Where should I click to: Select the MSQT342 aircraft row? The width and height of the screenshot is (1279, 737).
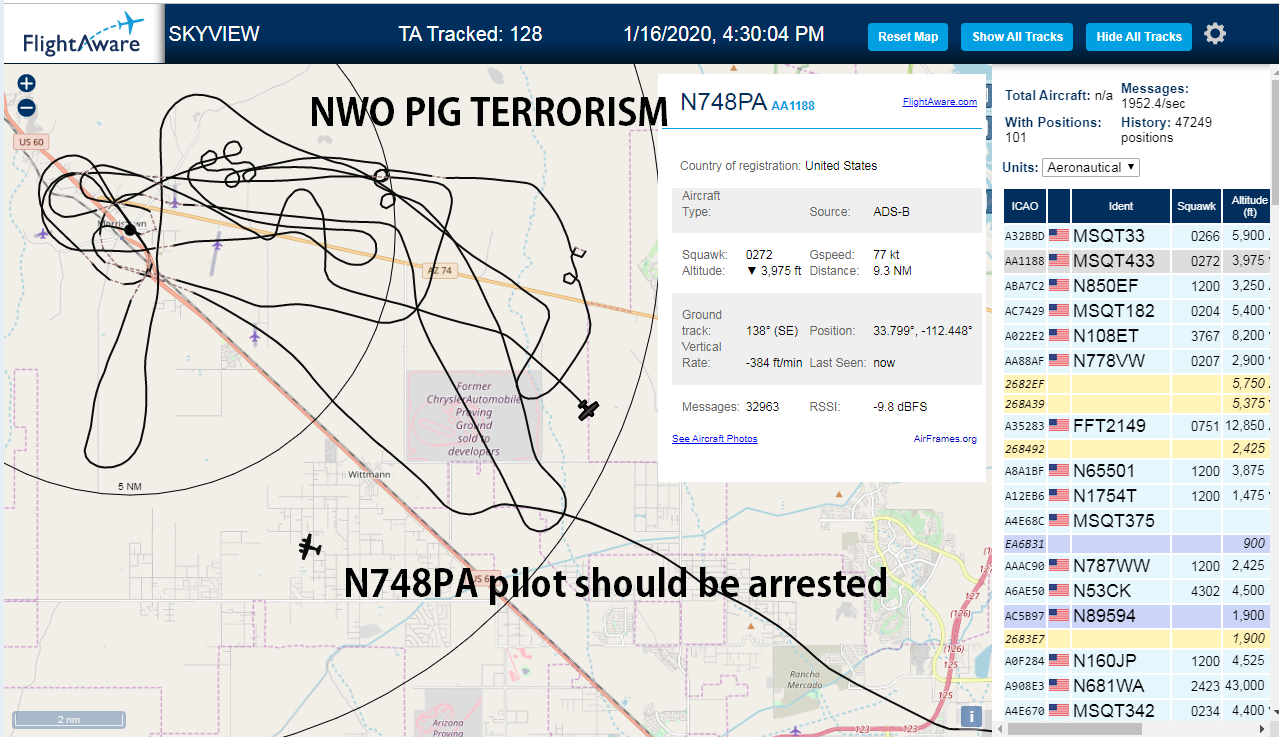click(1136, 710)
